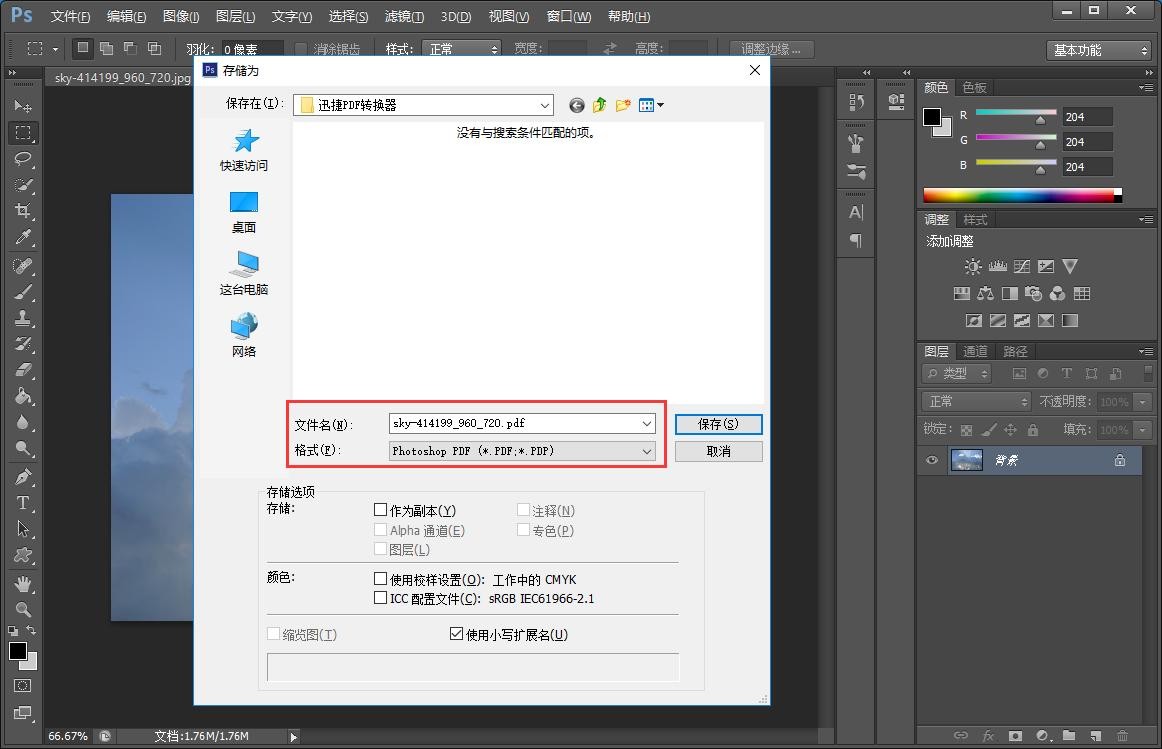The height and width of the screenshot is (749, 1162).
Task: Click the 取消 (Cancel) button
Action: coord(718,451)
